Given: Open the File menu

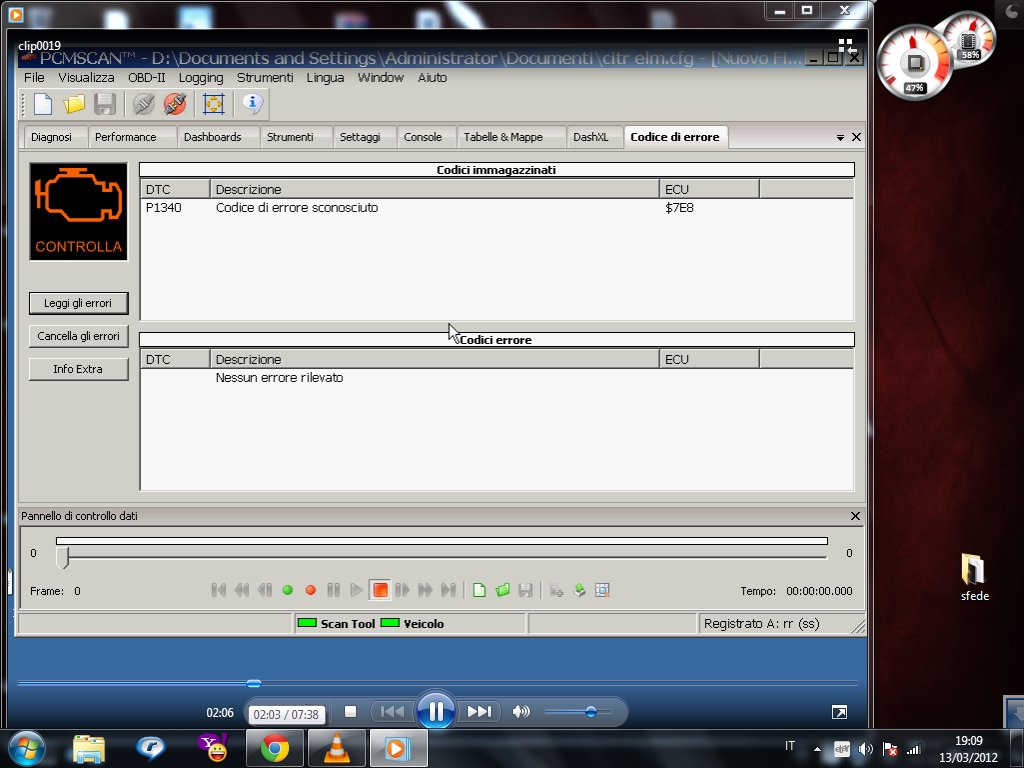Looking at the screenshot, I should [x=34, y=78].
